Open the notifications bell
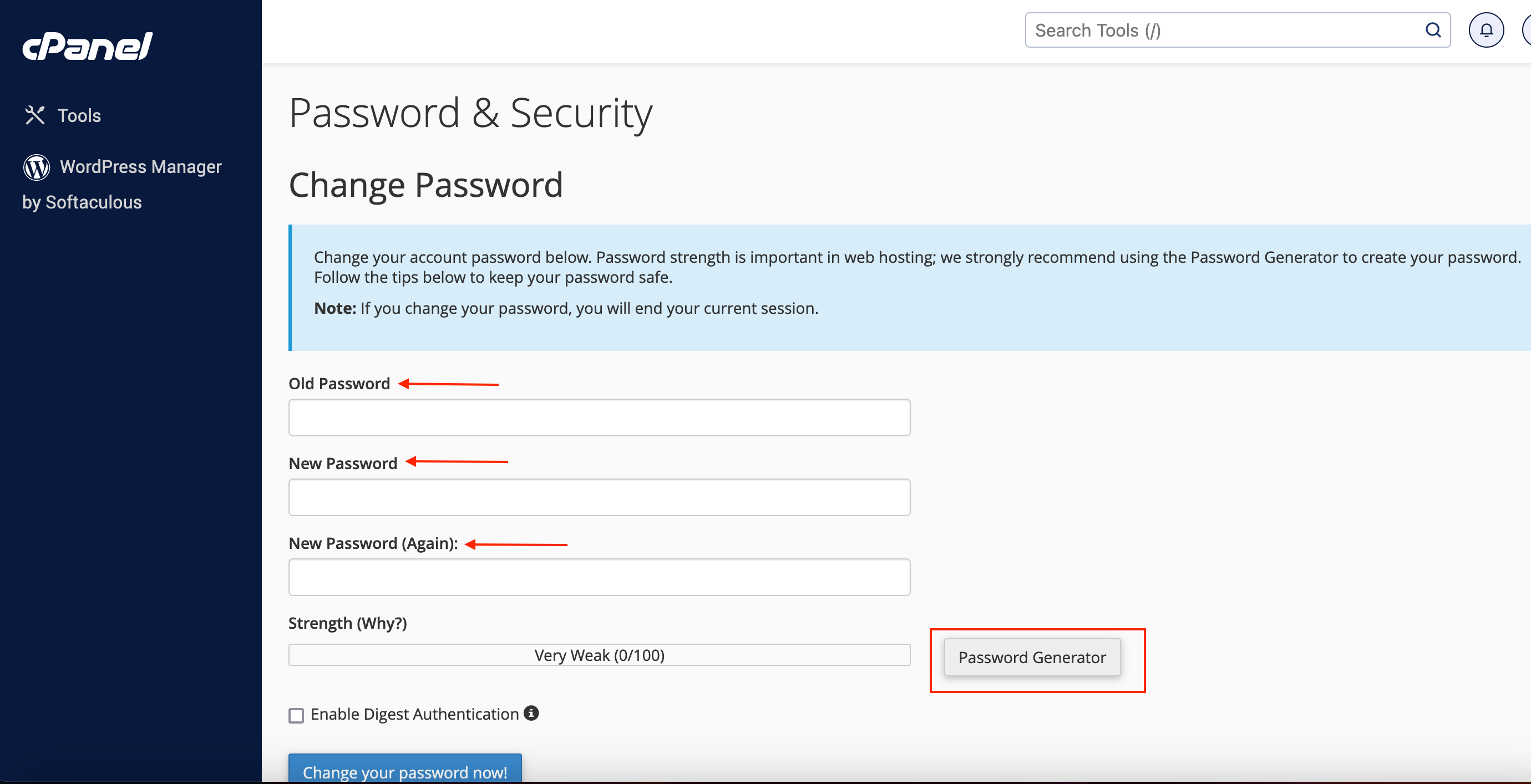 pos(1486,30)
